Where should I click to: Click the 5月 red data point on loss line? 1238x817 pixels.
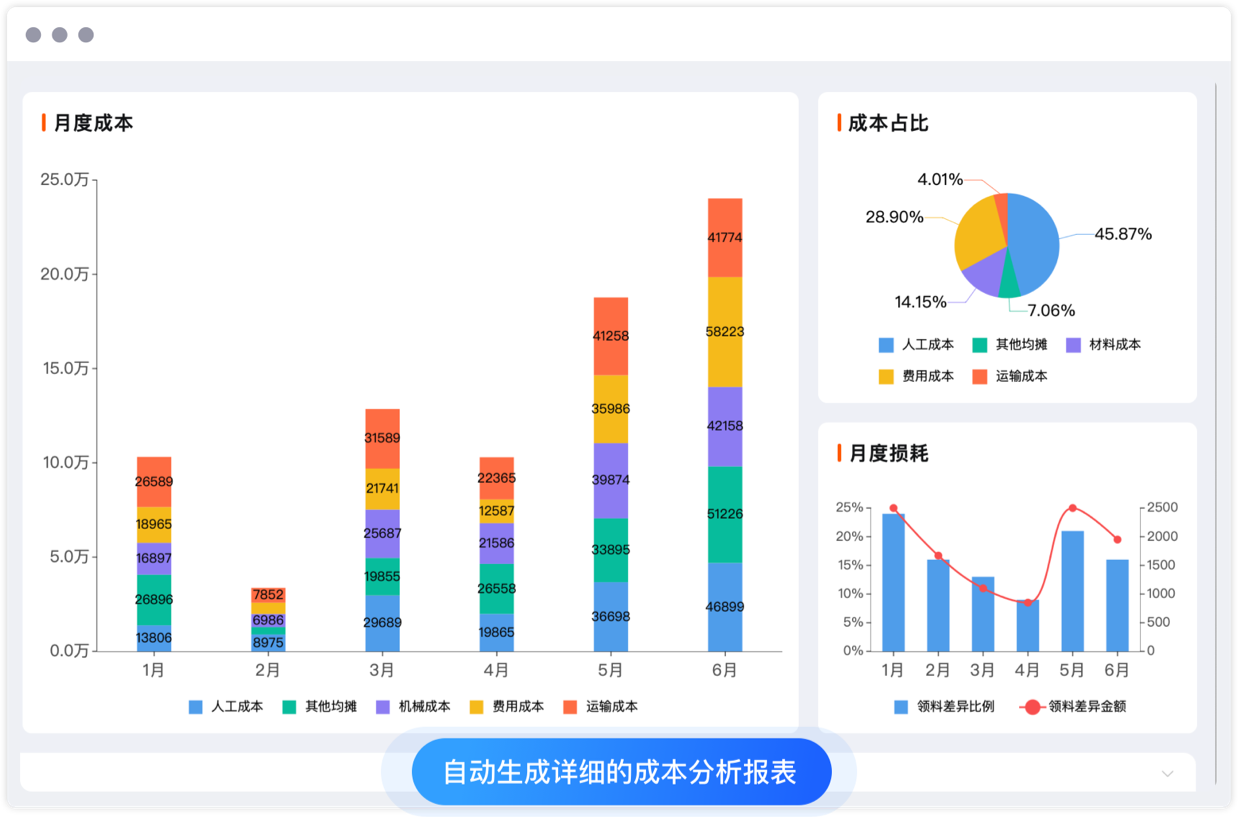[1073, 508]
